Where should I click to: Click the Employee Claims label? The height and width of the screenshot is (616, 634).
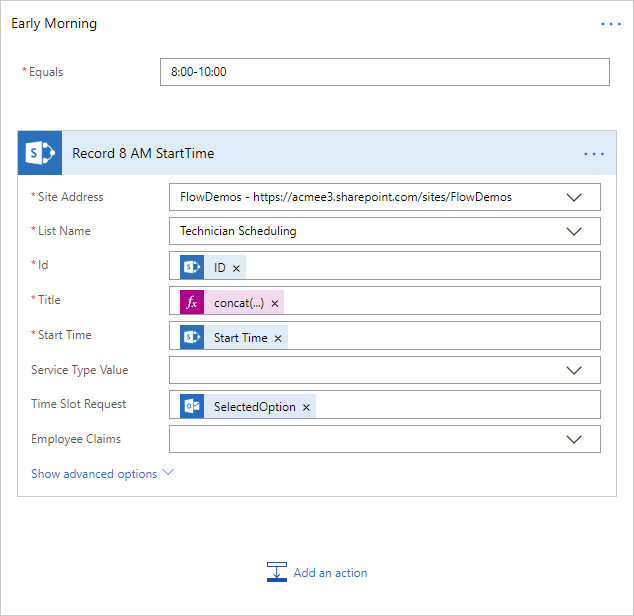coord(76,439)
